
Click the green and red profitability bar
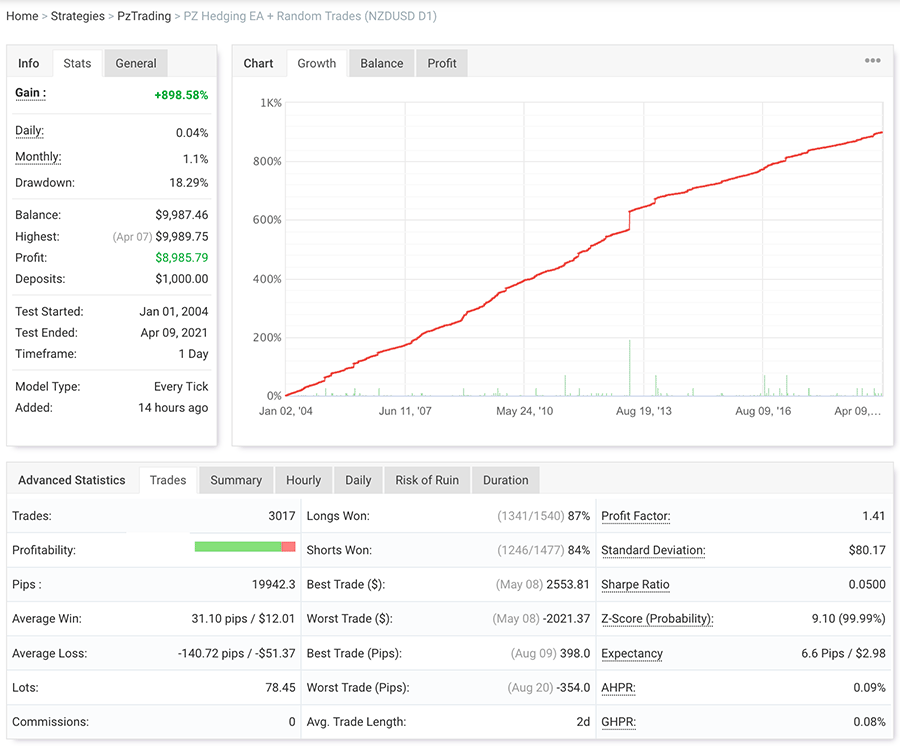coord(245,547)
